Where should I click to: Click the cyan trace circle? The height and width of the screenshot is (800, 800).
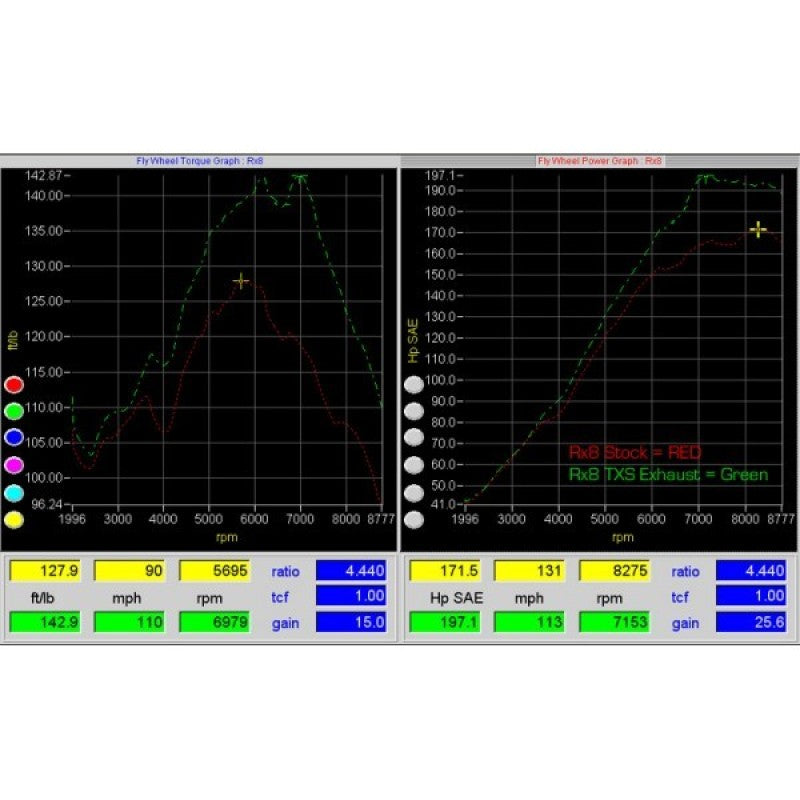point(14,493)
